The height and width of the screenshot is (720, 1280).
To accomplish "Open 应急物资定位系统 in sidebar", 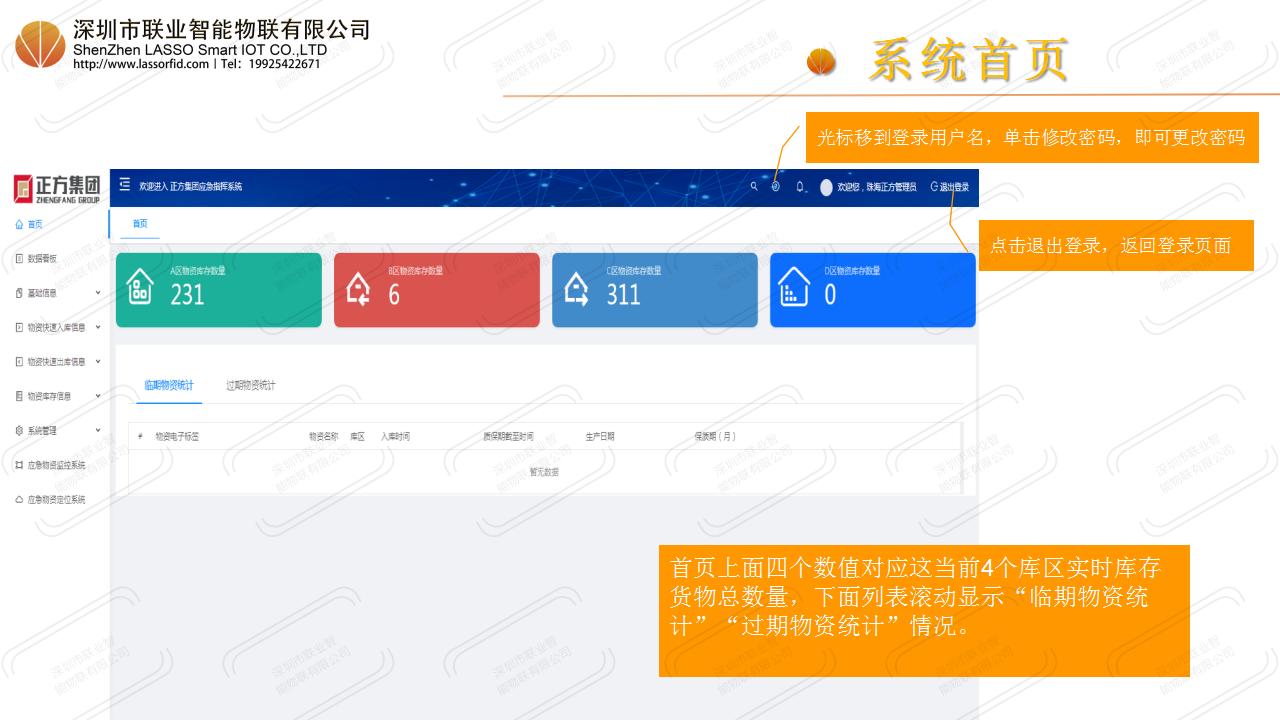I will pos(55,499).
